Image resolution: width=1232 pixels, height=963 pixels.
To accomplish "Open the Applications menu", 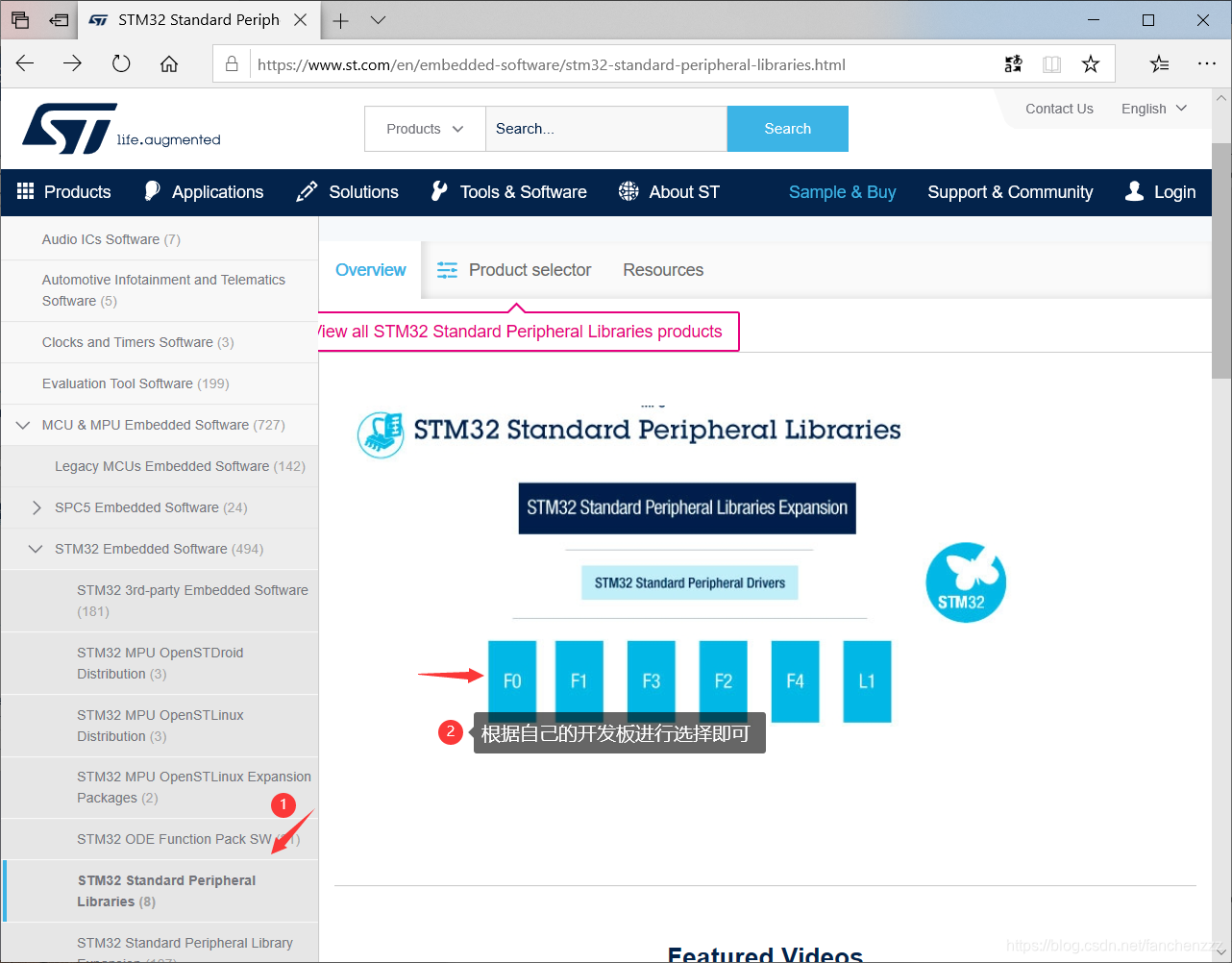I will click(204, 192).
